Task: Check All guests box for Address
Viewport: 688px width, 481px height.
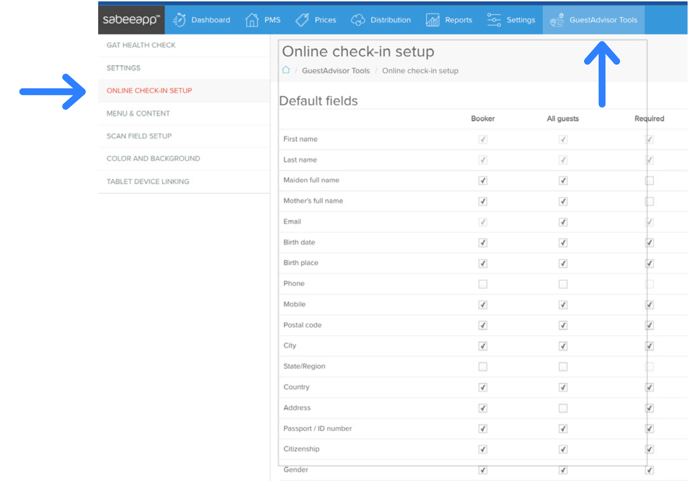Action: [x=563, y=408]
